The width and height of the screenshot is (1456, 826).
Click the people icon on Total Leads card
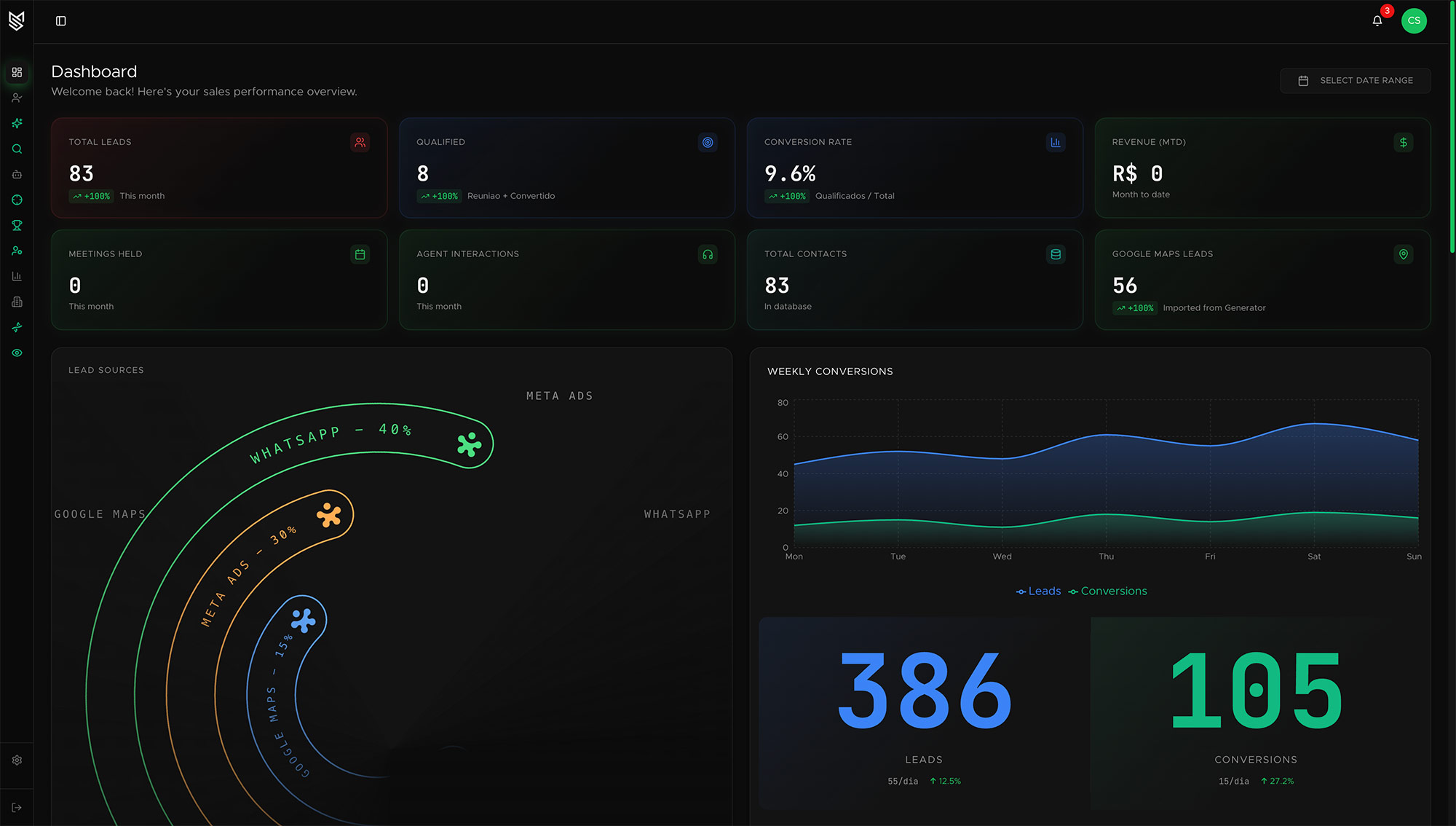360,142
